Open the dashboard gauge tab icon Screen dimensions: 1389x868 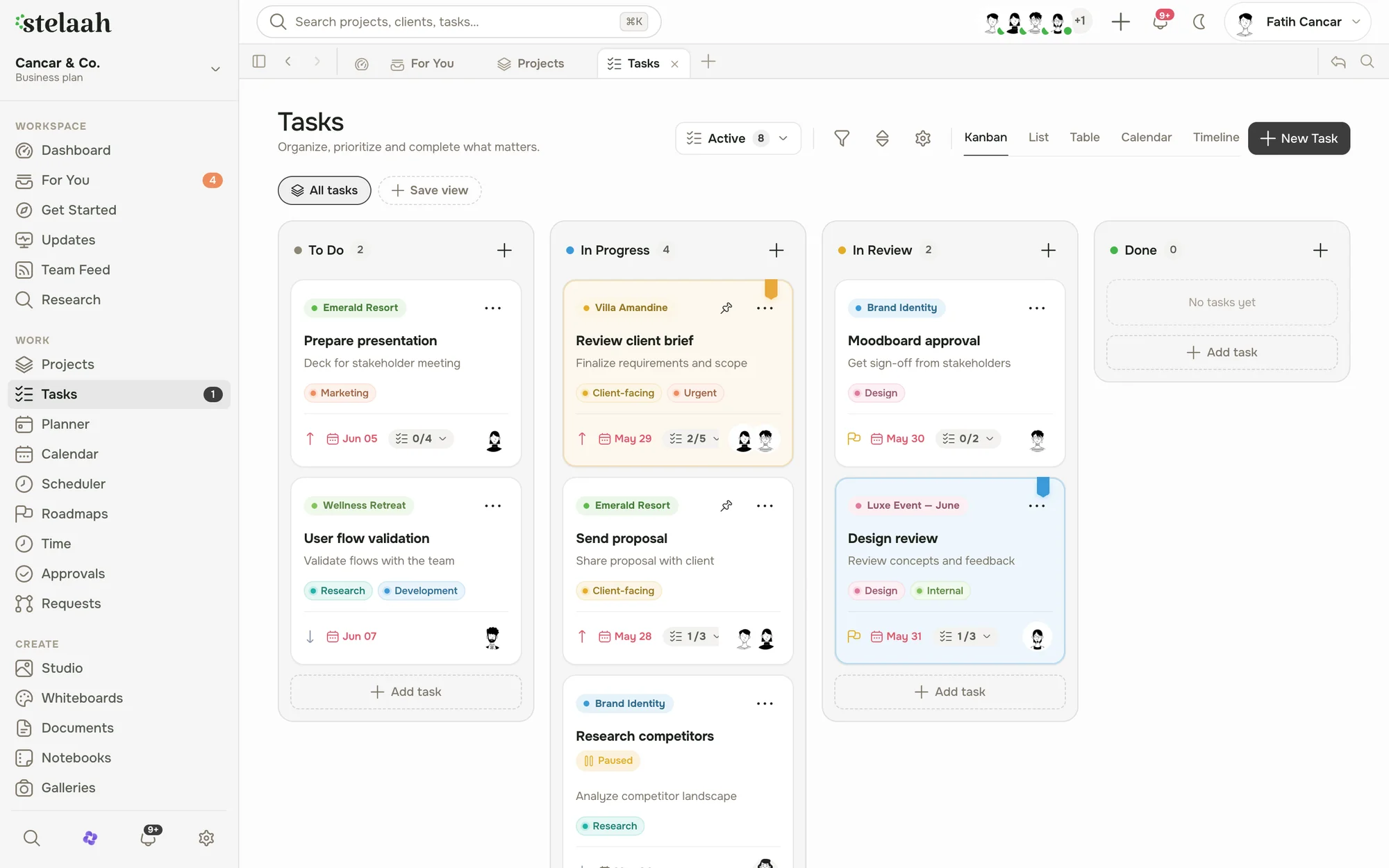tap(362, 64)
